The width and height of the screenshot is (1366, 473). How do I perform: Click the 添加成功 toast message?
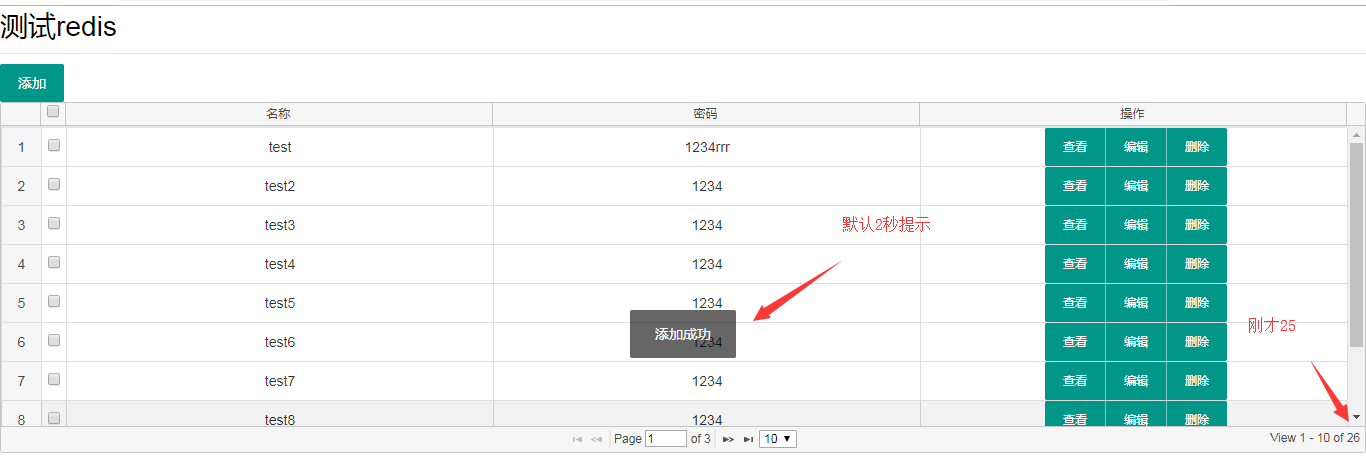683,334
